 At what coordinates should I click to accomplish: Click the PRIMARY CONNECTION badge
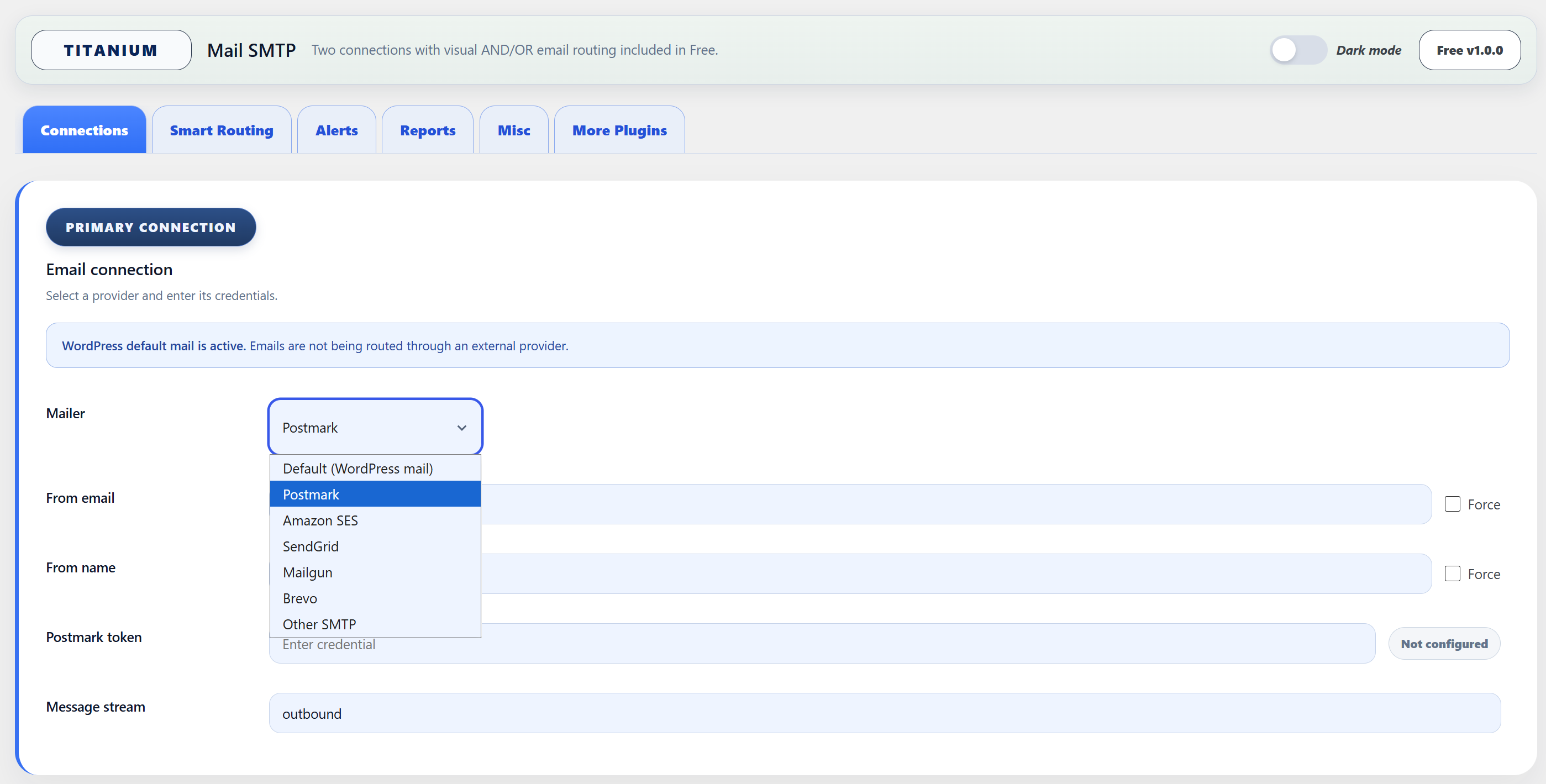tap(151, 227)
